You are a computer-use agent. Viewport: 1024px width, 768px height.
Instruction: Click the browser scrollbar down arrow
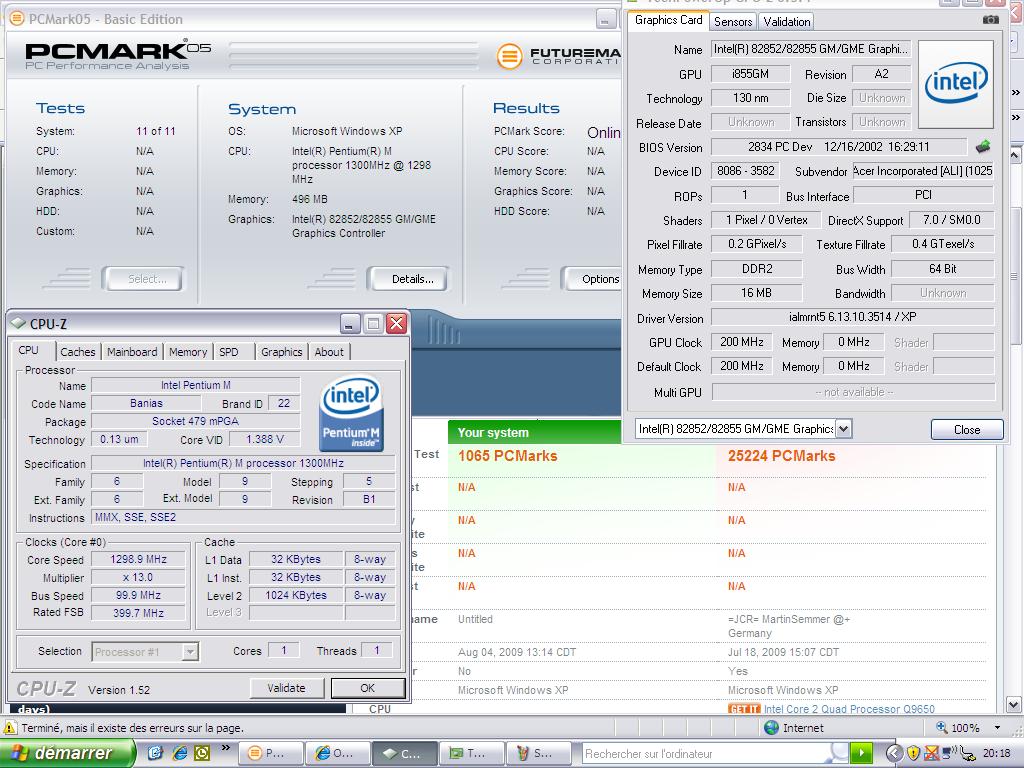1014,705
